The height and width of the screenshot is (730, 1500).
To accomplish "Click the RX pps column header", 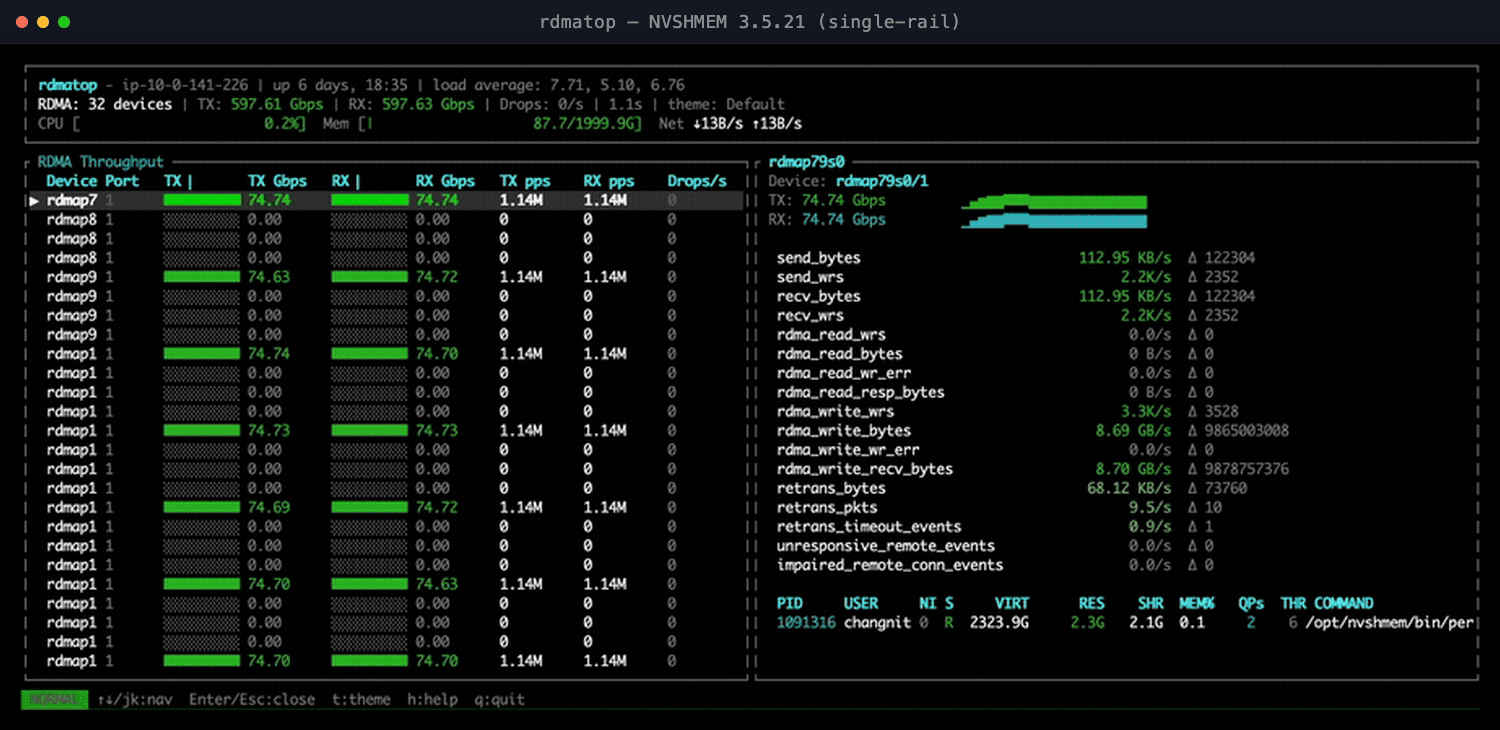I will (609, 181).
